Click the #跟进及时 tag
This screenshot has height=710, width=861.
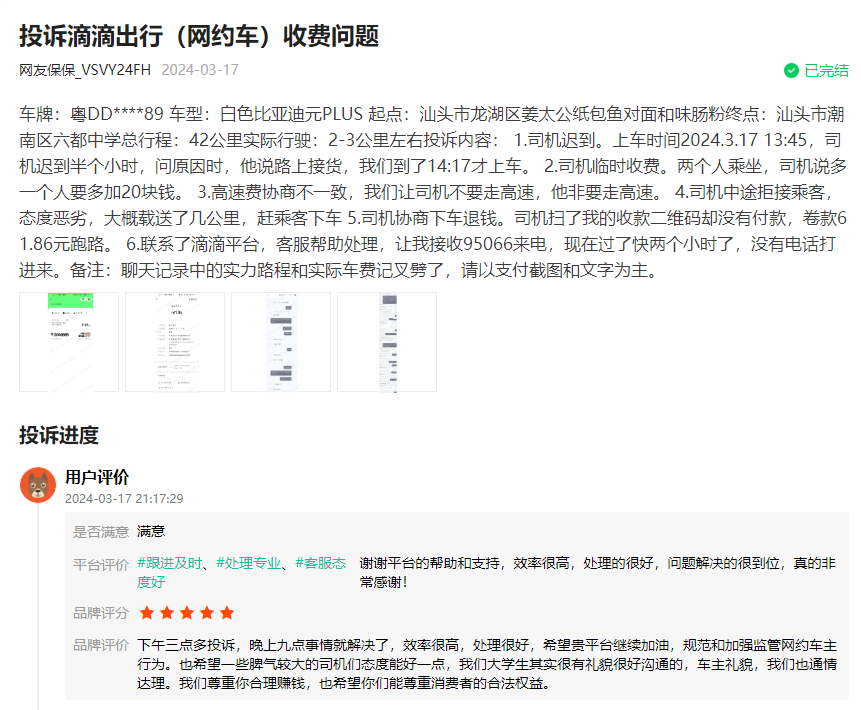point(169,563)
